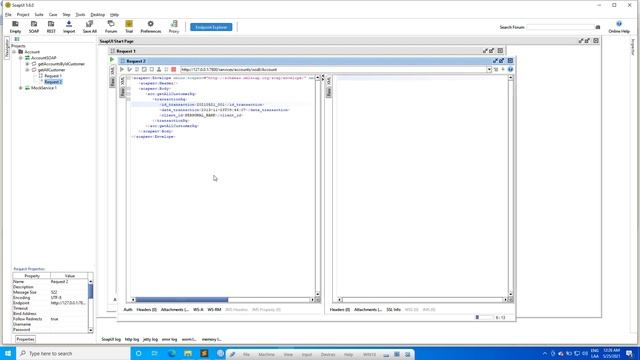This screenshot has width=640, height=360.
Task: Click the grid icon atop Navigator panel
Action: coord(17,39)
